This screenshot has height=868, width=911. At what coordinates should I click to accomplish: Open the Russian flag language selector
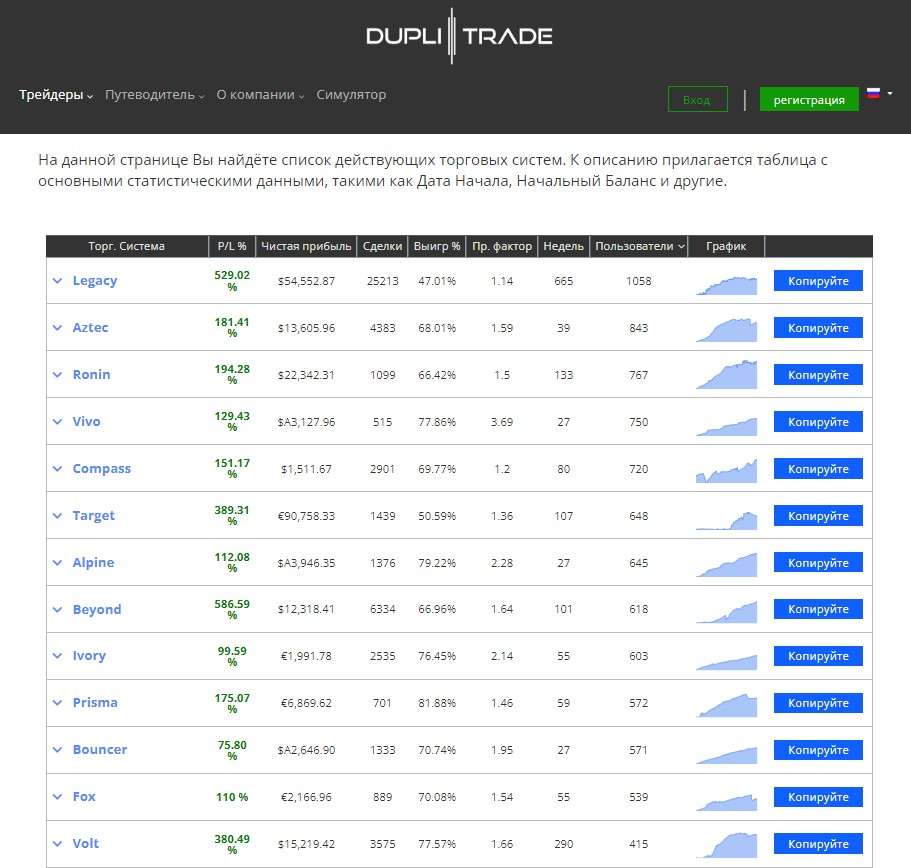(879, 93)
